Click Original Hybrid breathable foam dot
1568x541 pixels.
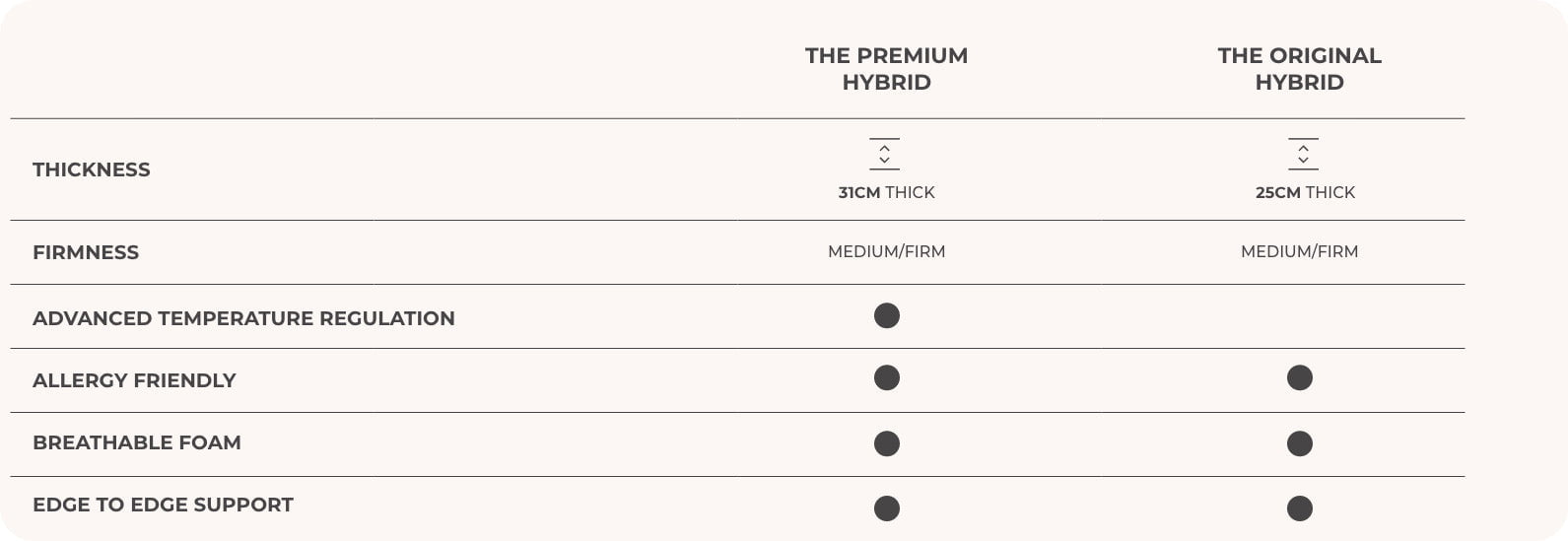point(1300,443)
